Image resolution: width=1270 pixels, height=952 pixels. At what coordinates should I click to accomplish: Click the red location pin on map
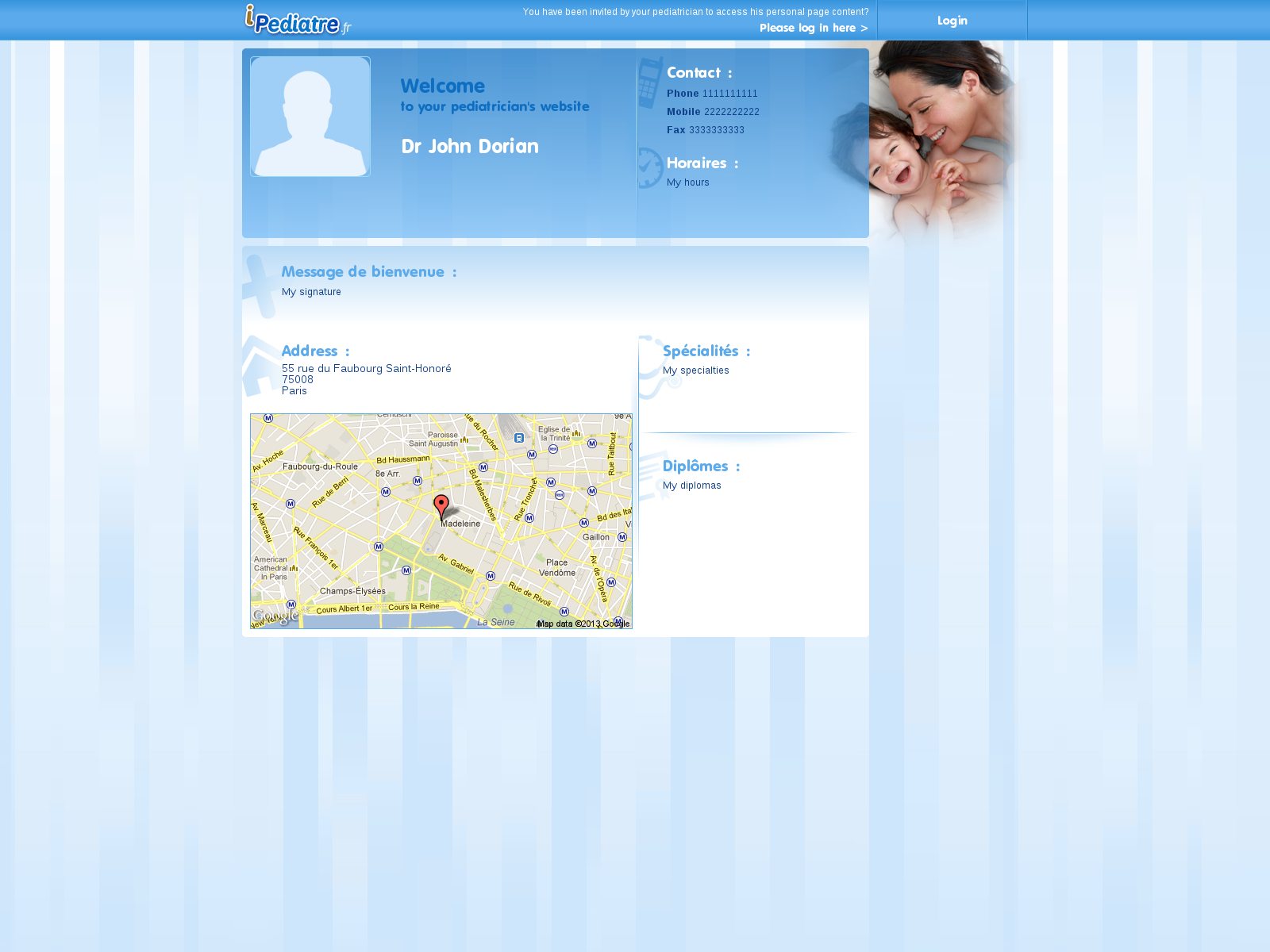click(x=441, y=506)
